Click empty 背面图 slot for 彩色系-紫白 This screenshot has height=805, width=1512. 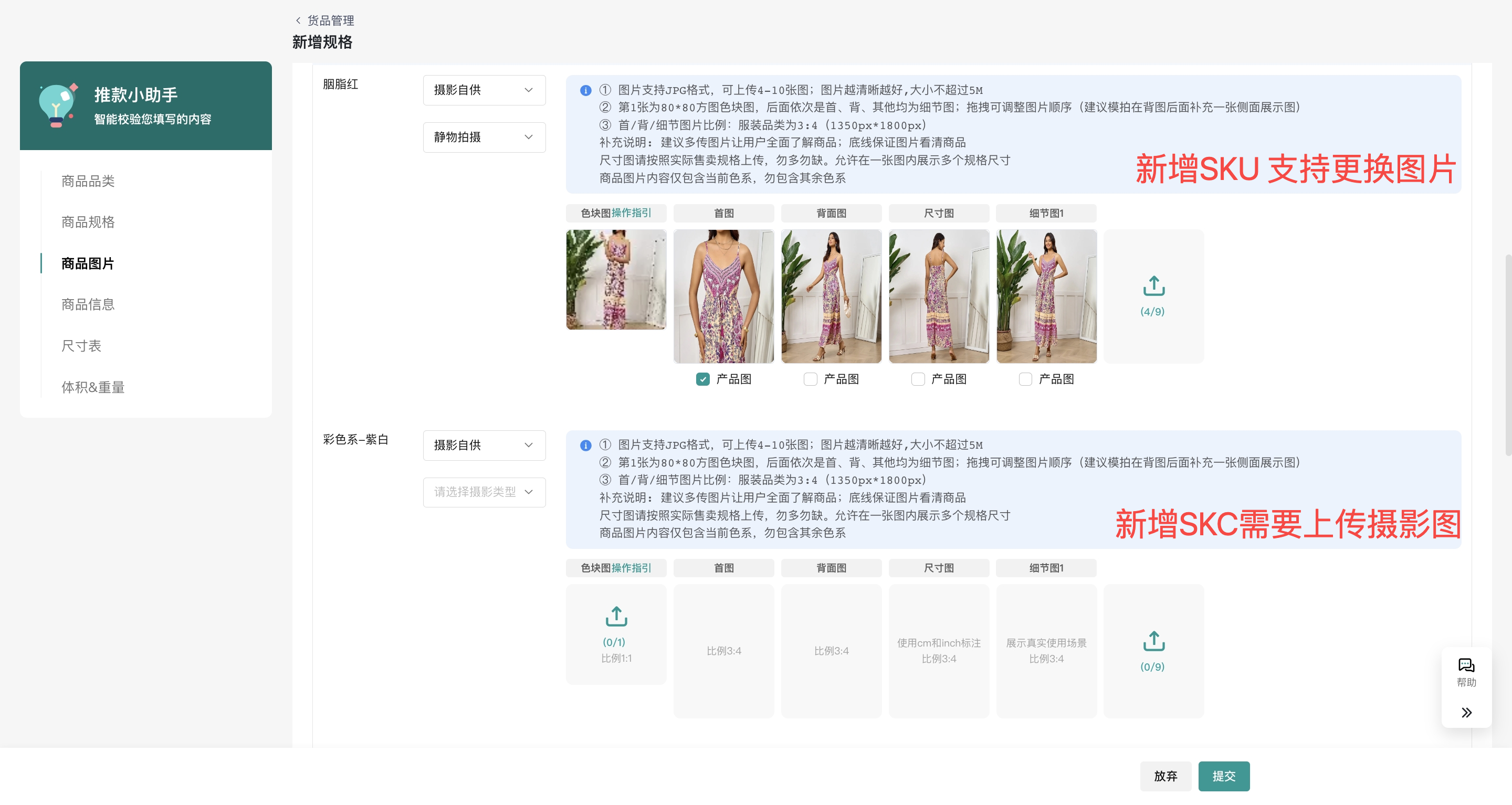point(831,651)
